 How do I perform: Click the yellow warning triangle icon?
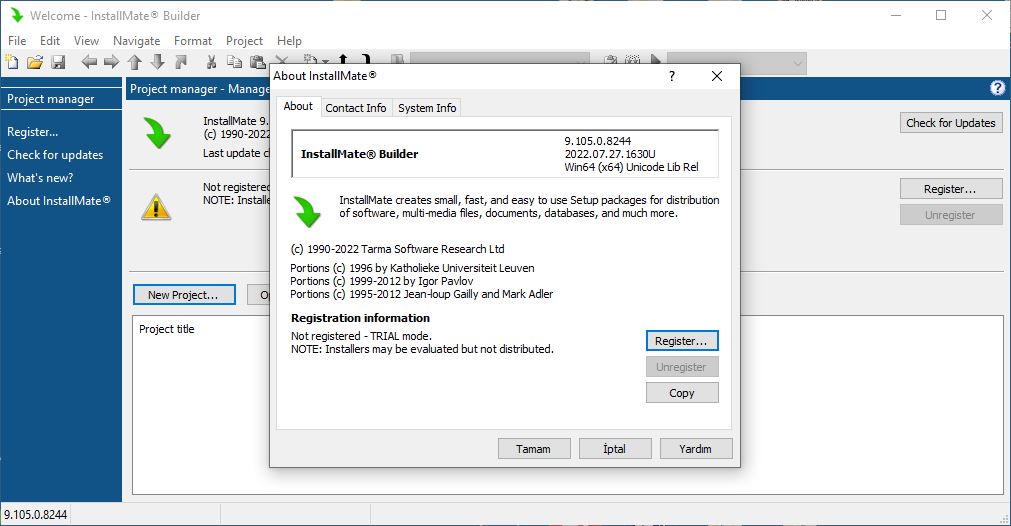click(x=156, y=207)
